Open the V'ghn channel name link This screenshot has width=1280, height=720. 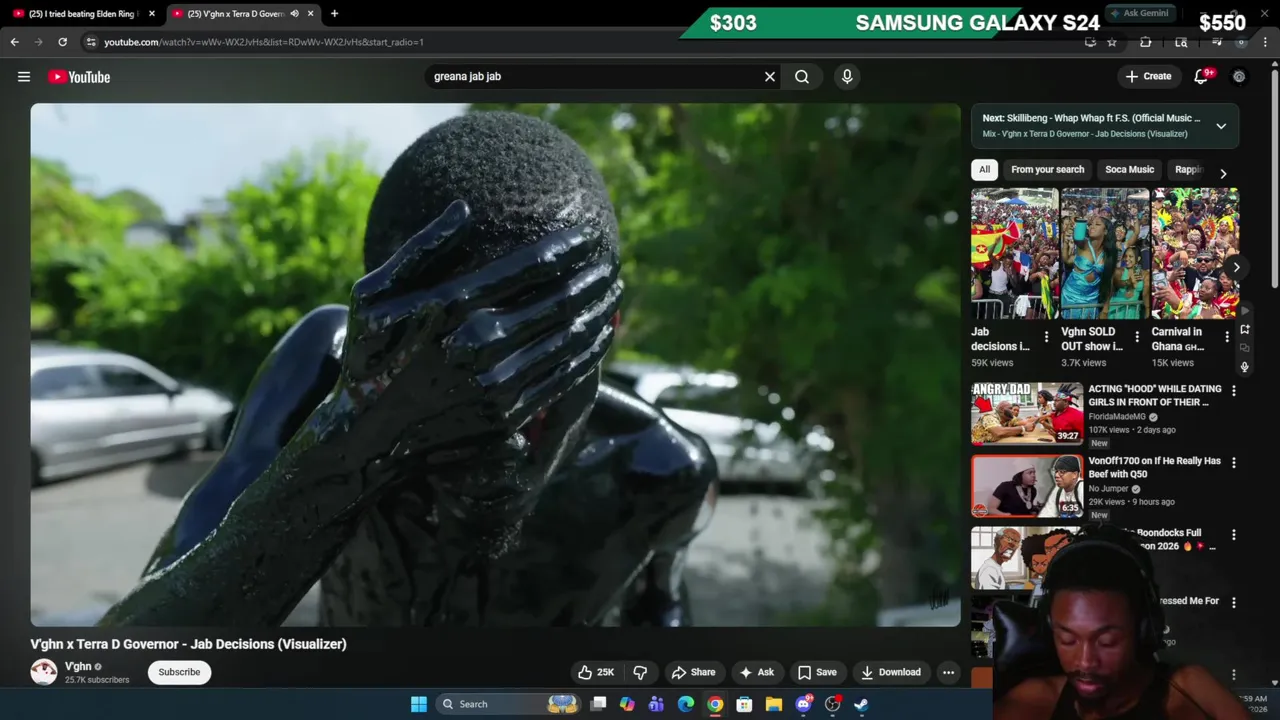[x=78, y=666]
